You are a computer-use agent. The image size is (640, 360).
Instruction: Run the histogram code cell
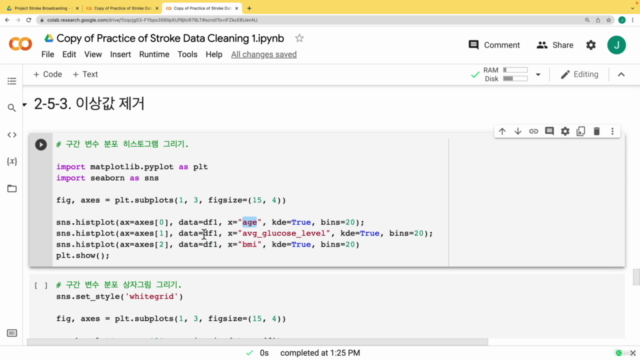pyautogui.click(x=41, y=144)
